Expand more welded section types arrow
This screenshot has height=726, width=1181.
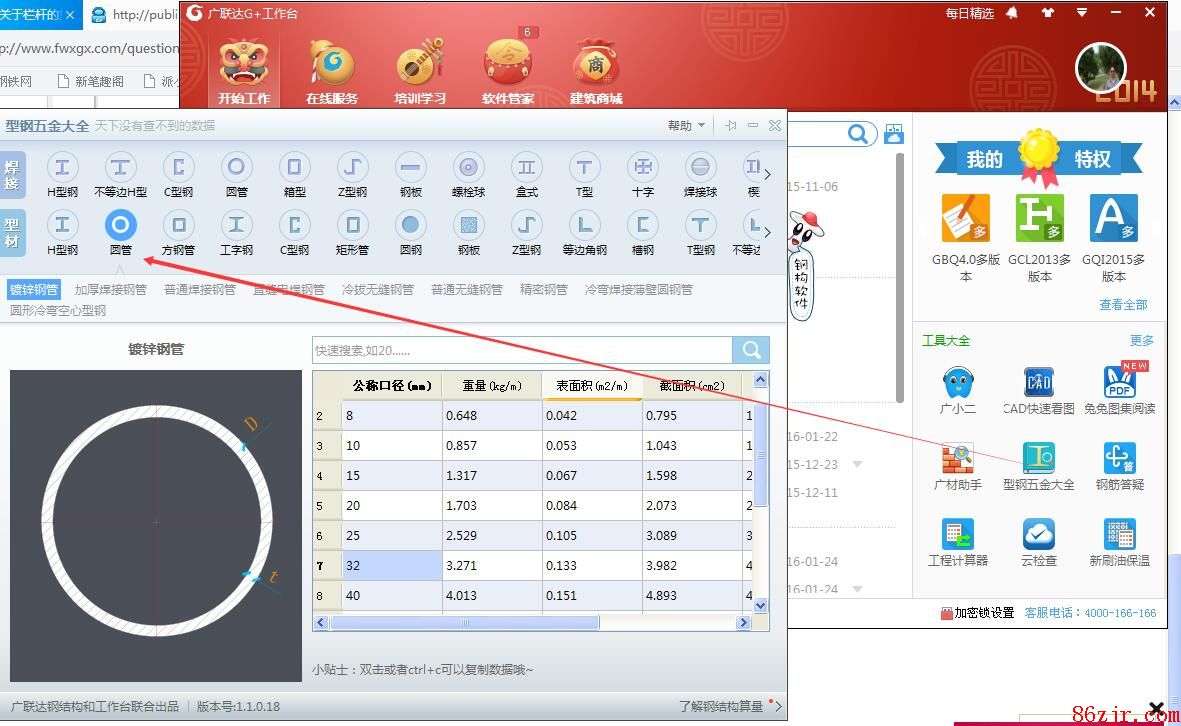[x=767, y=173]
